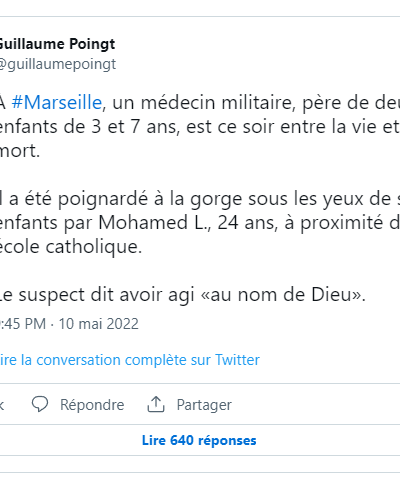The height and width of the screenshot is (486, 400).
Task: Click the line about enfants de 3 et 7 ans
Action: coord(200,127)
